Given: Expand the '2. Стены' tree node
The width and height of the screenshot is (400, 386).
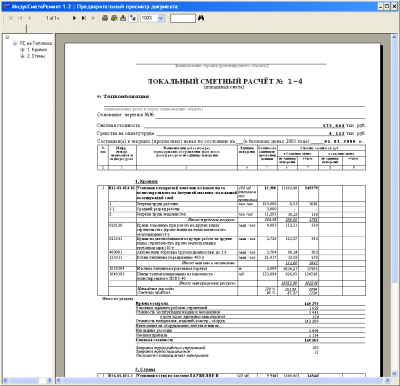Looking at the screenshot, I should click(22, 56).
